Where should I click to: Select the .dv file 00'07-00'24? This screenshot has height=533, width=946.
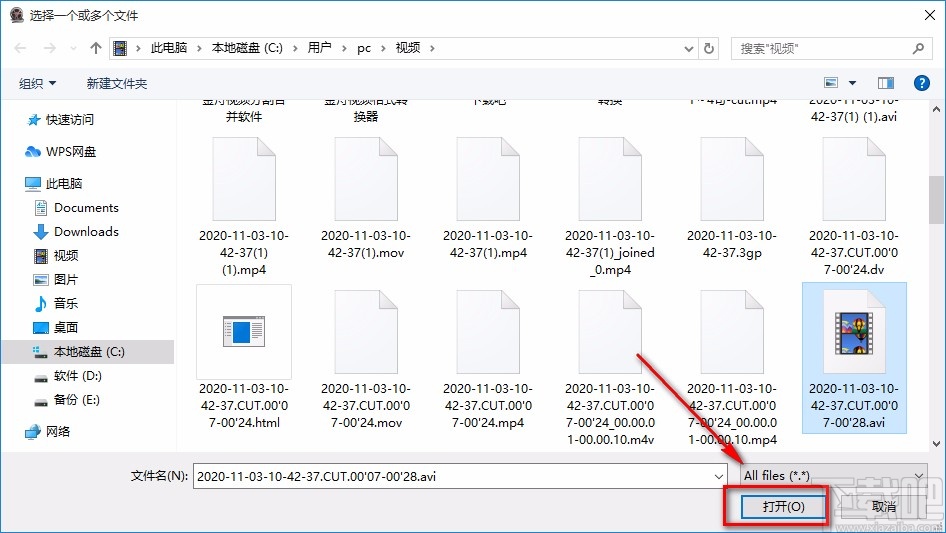pos(854,206)
